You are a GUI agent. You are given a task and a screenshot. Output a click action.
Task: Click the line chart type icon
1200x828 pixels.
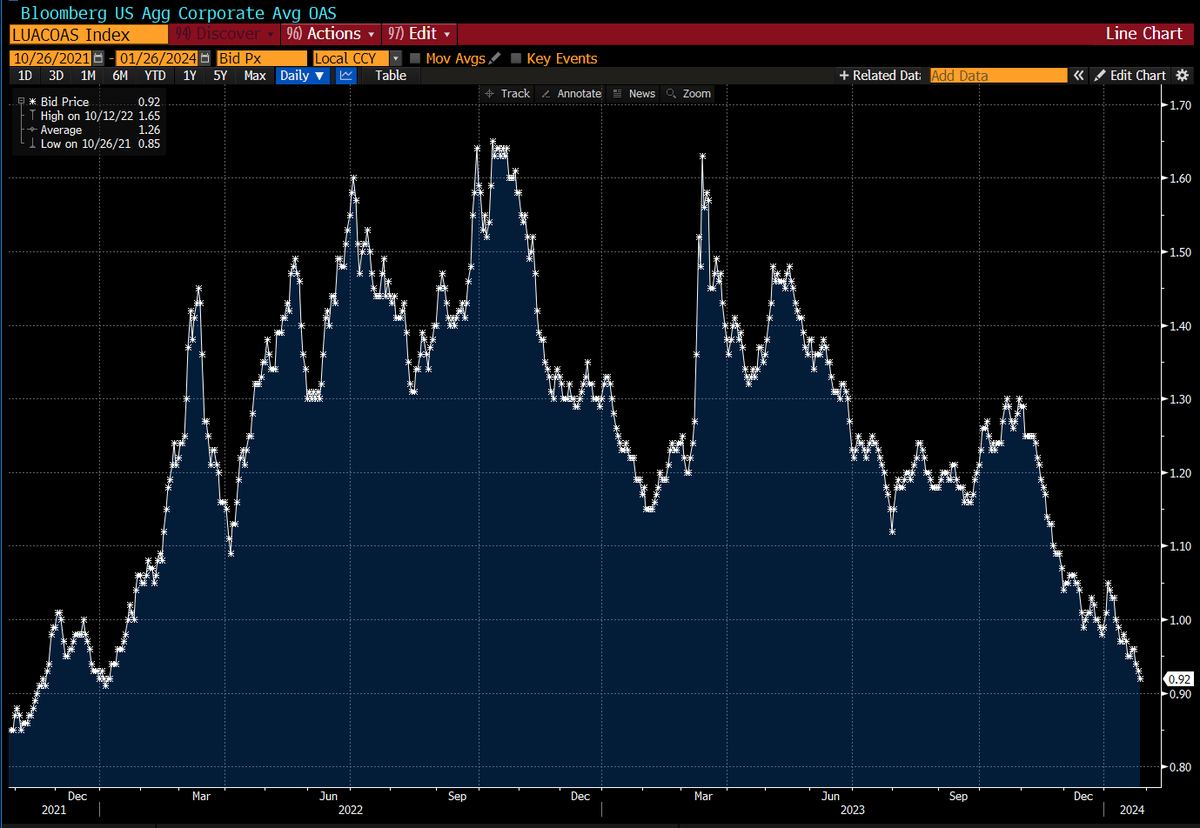pyautogui.click(x=345, y=75)
